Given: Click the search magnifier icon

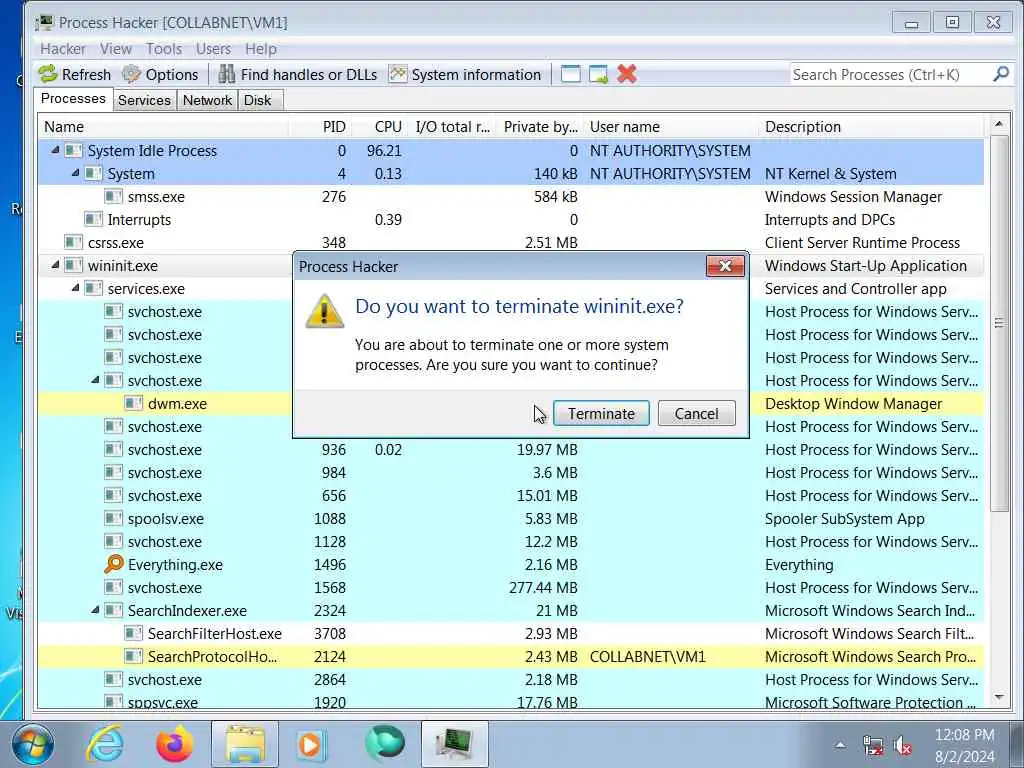Looking at the screenshot, I should tap(1000, 74).
